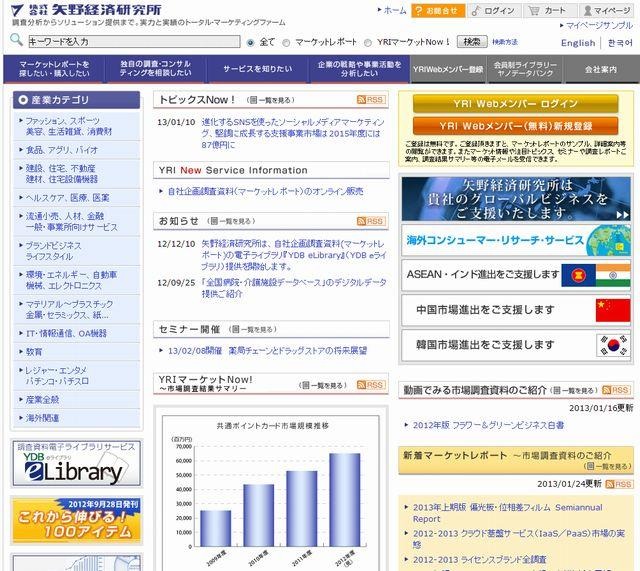The height and width of the screenshot is (571, 640).
Task: Click the forward arrows on global business banner
Action: tap(622, 215)
